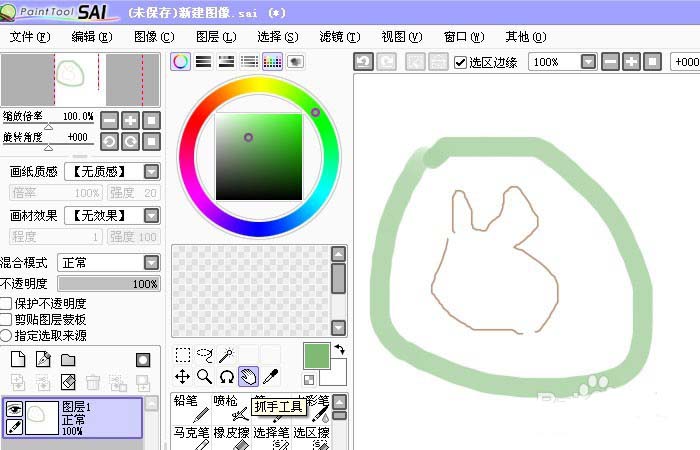The width and height of the screenshot is (700, 450).
Task: Select the 橡皮擦 tool
Action: pos(231,438)
